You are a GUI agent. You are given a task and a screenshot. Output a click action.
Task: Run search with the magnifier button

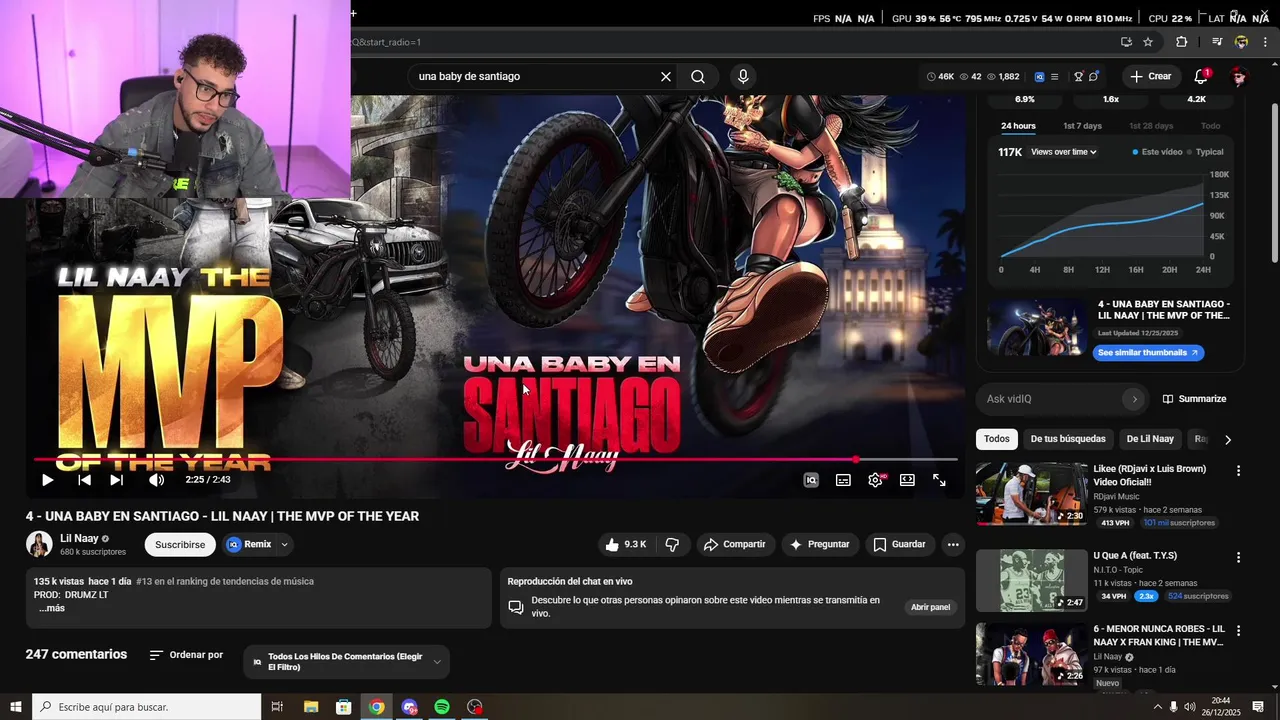pos(698,76)
